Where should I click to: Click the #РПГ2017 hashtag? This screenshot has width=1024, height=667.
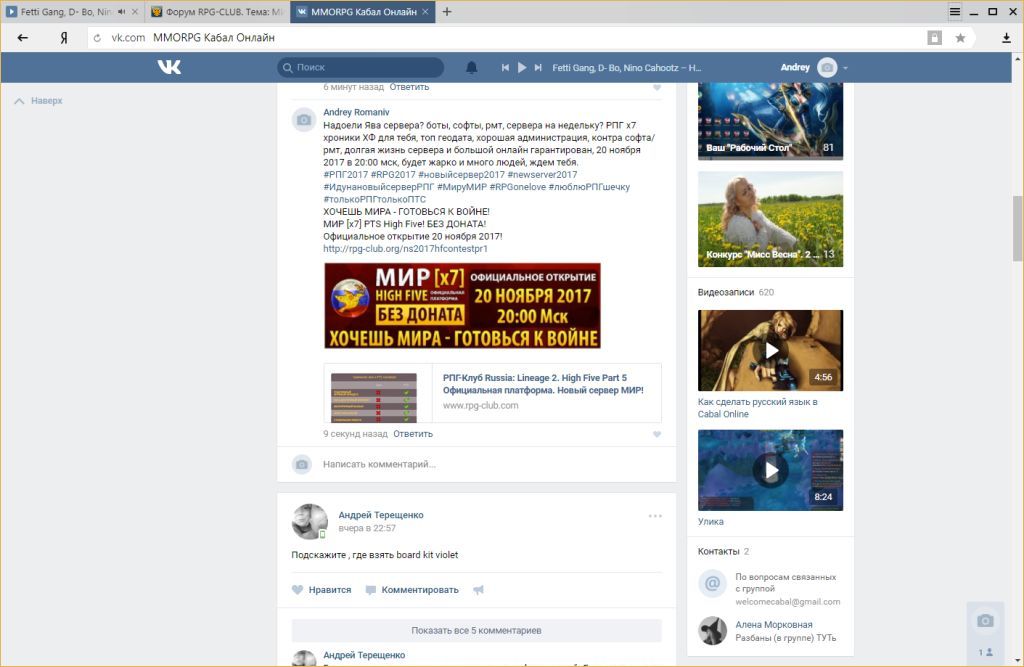345,174
